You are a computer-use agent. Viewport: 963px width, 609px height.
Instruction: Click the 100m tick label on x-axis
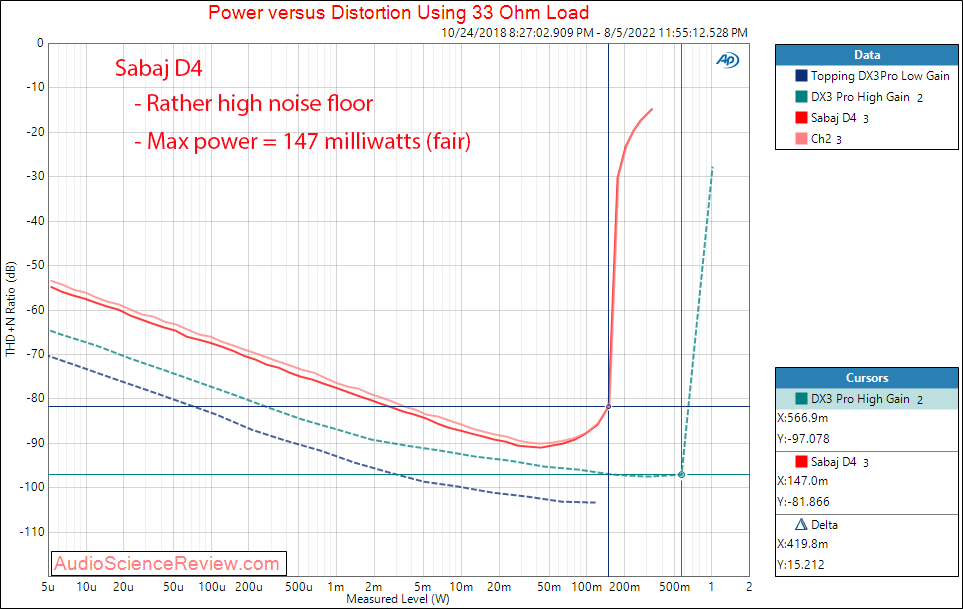pos(587,587)
